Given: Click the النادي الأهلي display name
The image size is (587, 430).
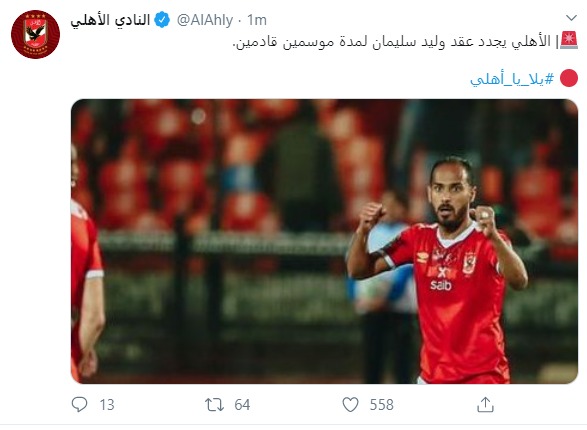Looking at the screenshot, I should point(110,20).
